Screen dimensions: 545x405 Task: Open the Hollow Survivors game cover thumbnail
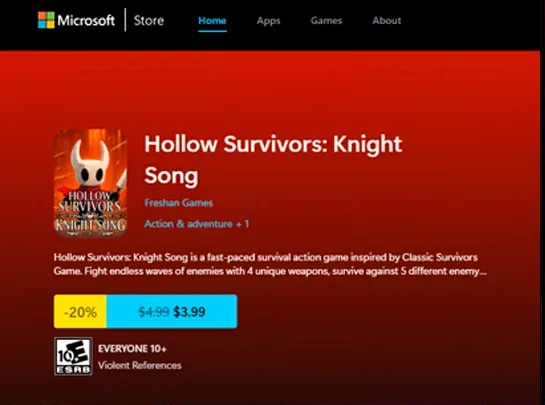(x=90, y=183)
